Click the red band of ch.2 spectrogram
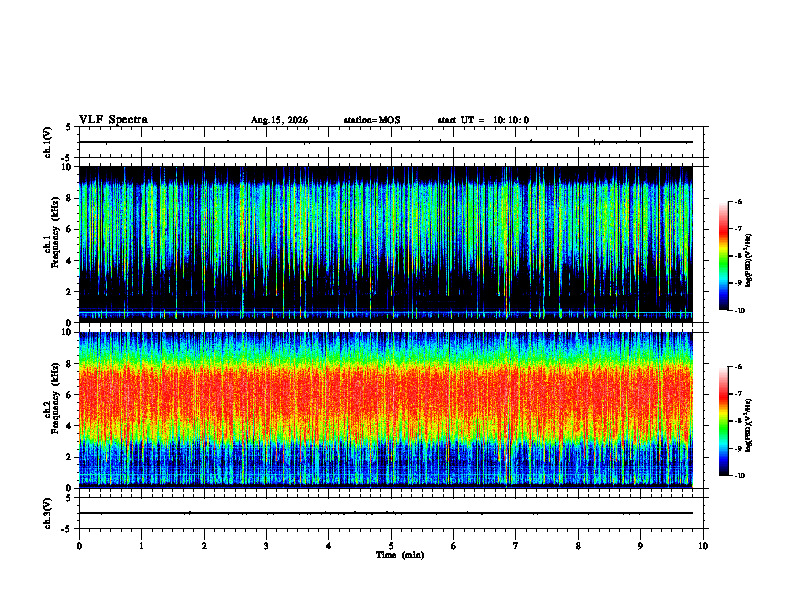Screen dimensions: 792x612 tap(386, 395)
